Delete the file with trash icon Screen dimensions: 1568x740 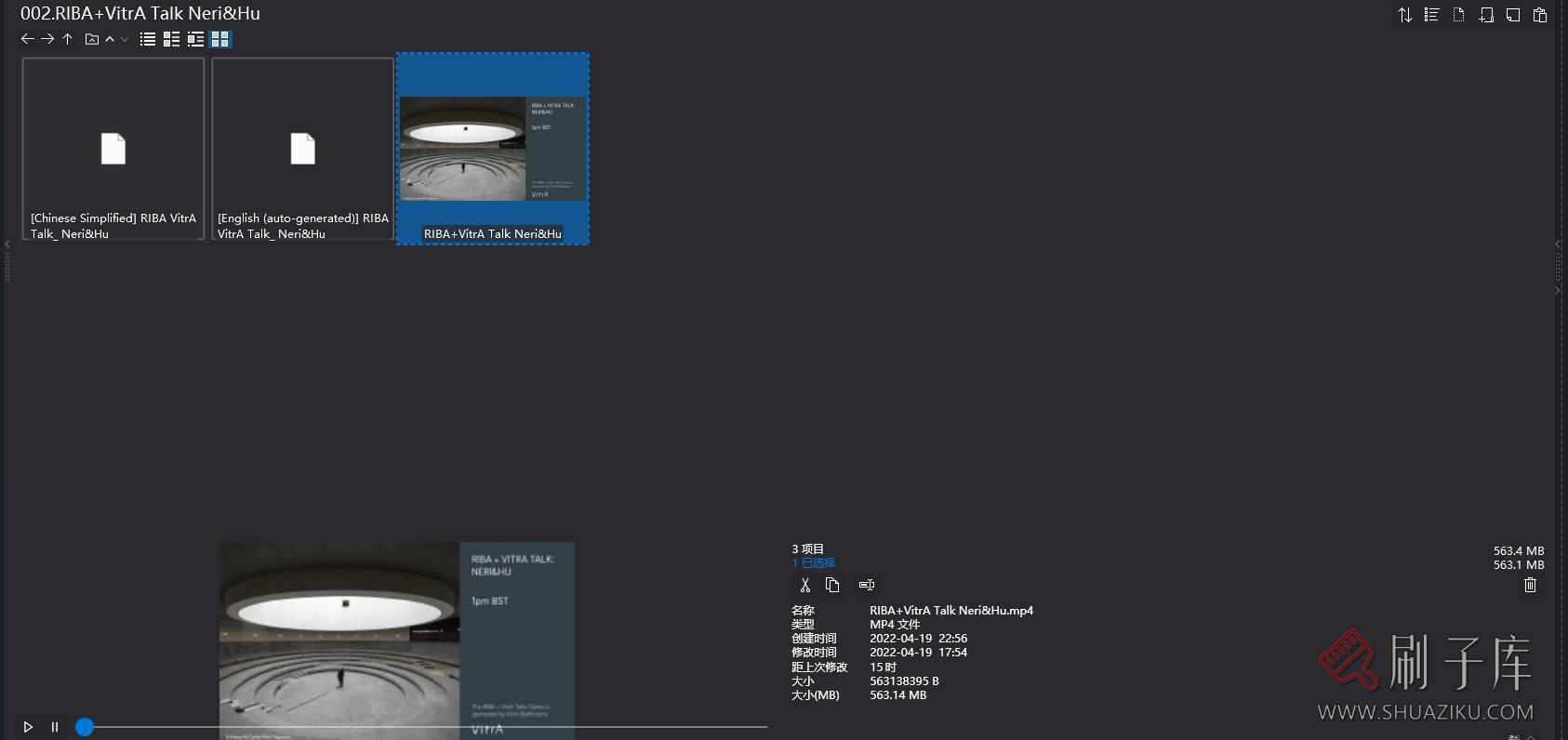pyautogui.click(x=1530, y=585)
